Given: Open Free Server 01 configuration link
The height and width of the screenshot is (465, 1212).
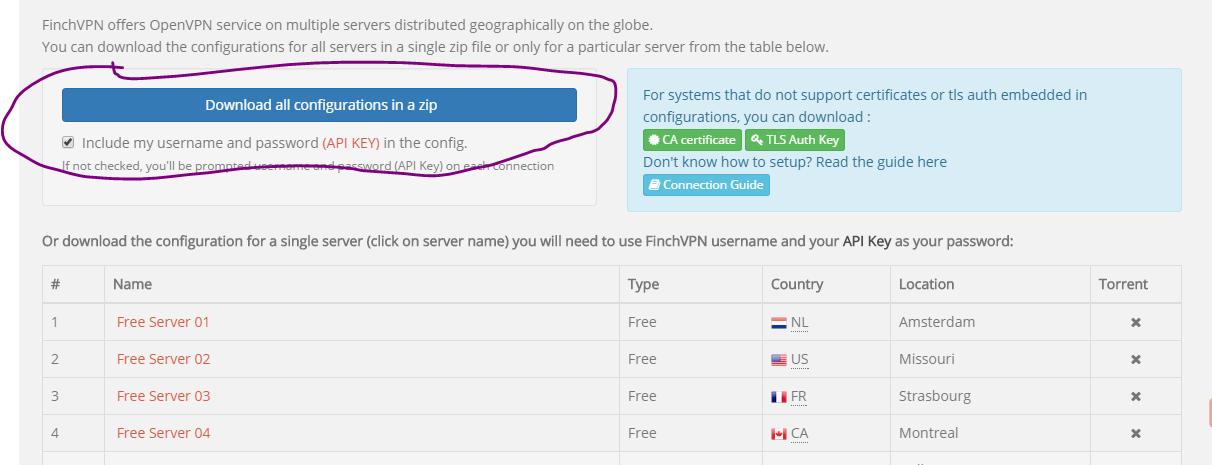Looking at the screenshot, I should [163, 322].
